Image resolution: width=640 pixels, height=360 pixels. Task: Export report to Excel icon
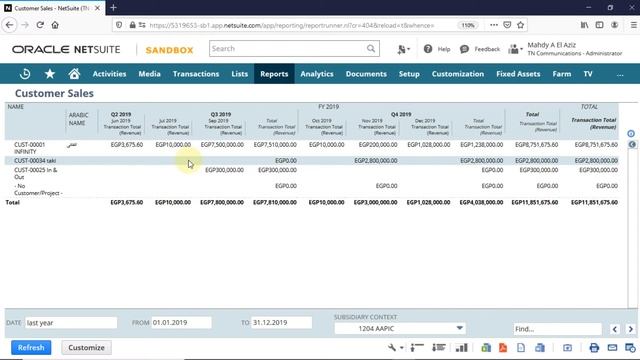coord(486,348)
